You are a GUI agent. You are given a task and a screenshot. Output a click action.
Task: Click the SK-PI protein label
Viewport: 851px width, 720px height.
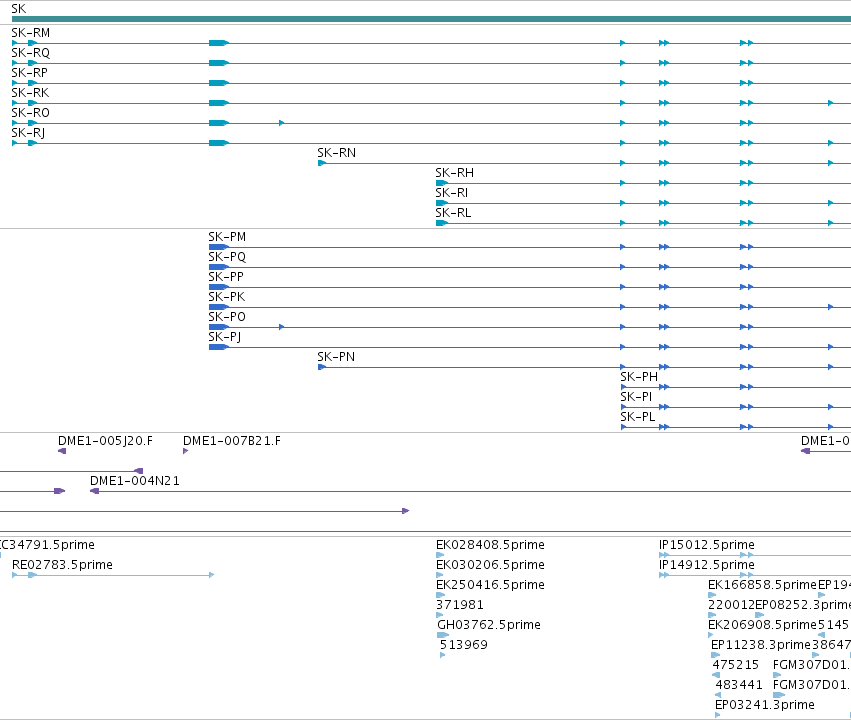click(x=636, y=397)
